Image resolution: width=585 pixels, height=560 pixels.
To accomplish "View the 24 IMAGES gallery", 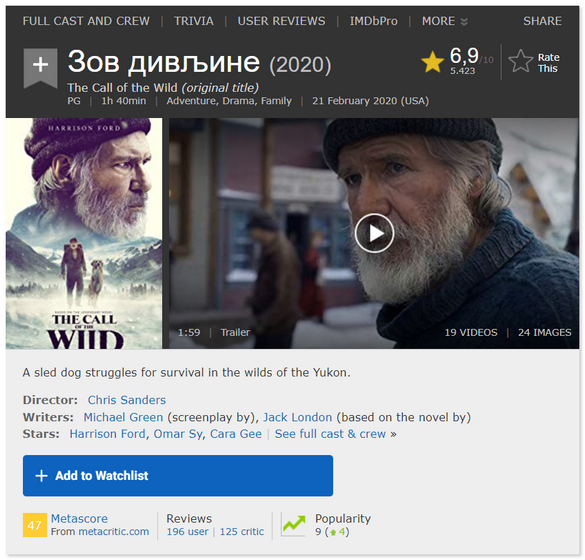I will click(x=544, y=332).
